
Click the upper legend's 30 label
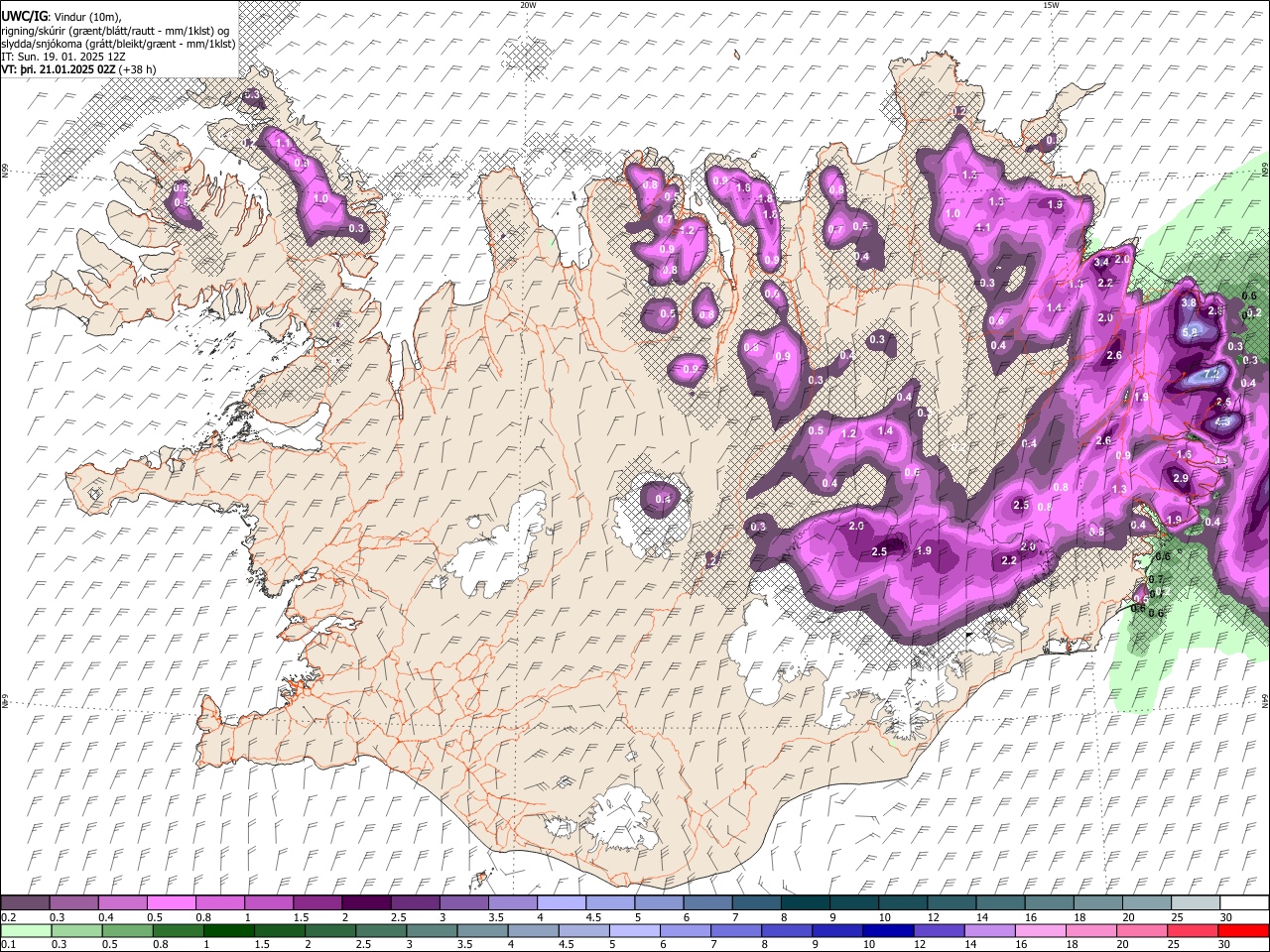(x=1226, y=916)
